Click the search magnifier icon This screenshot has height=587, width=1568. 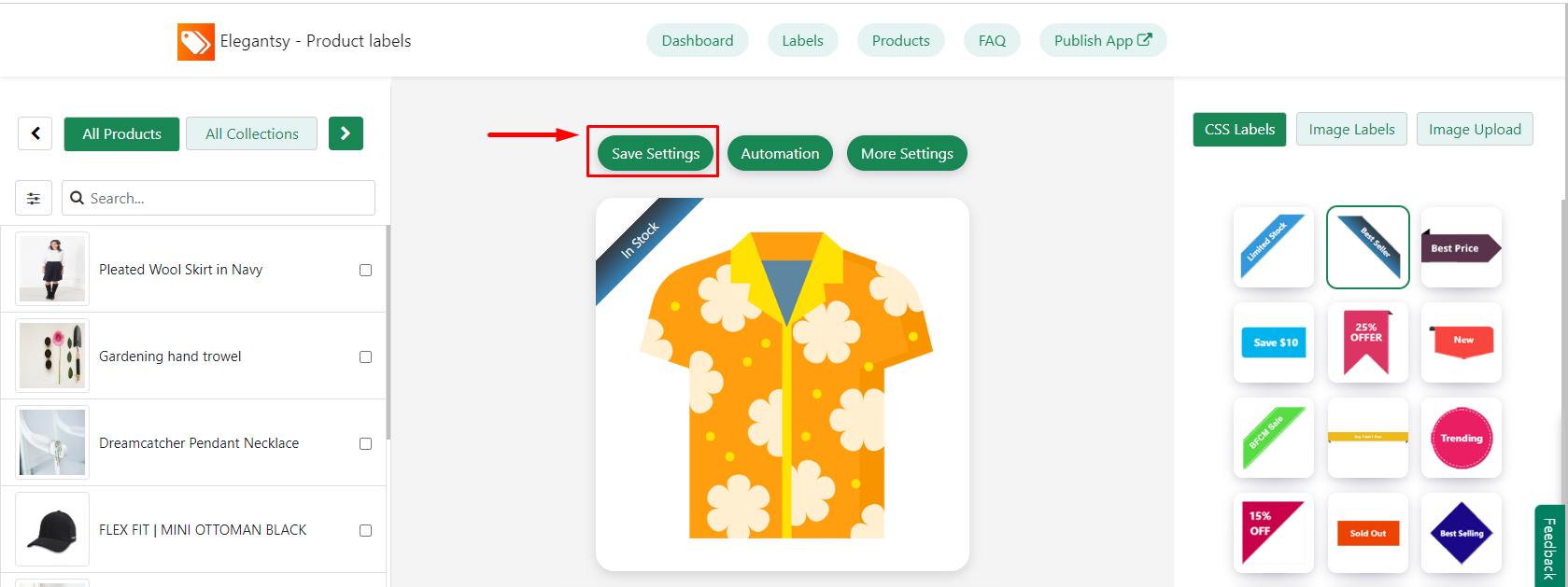point(78,198)
